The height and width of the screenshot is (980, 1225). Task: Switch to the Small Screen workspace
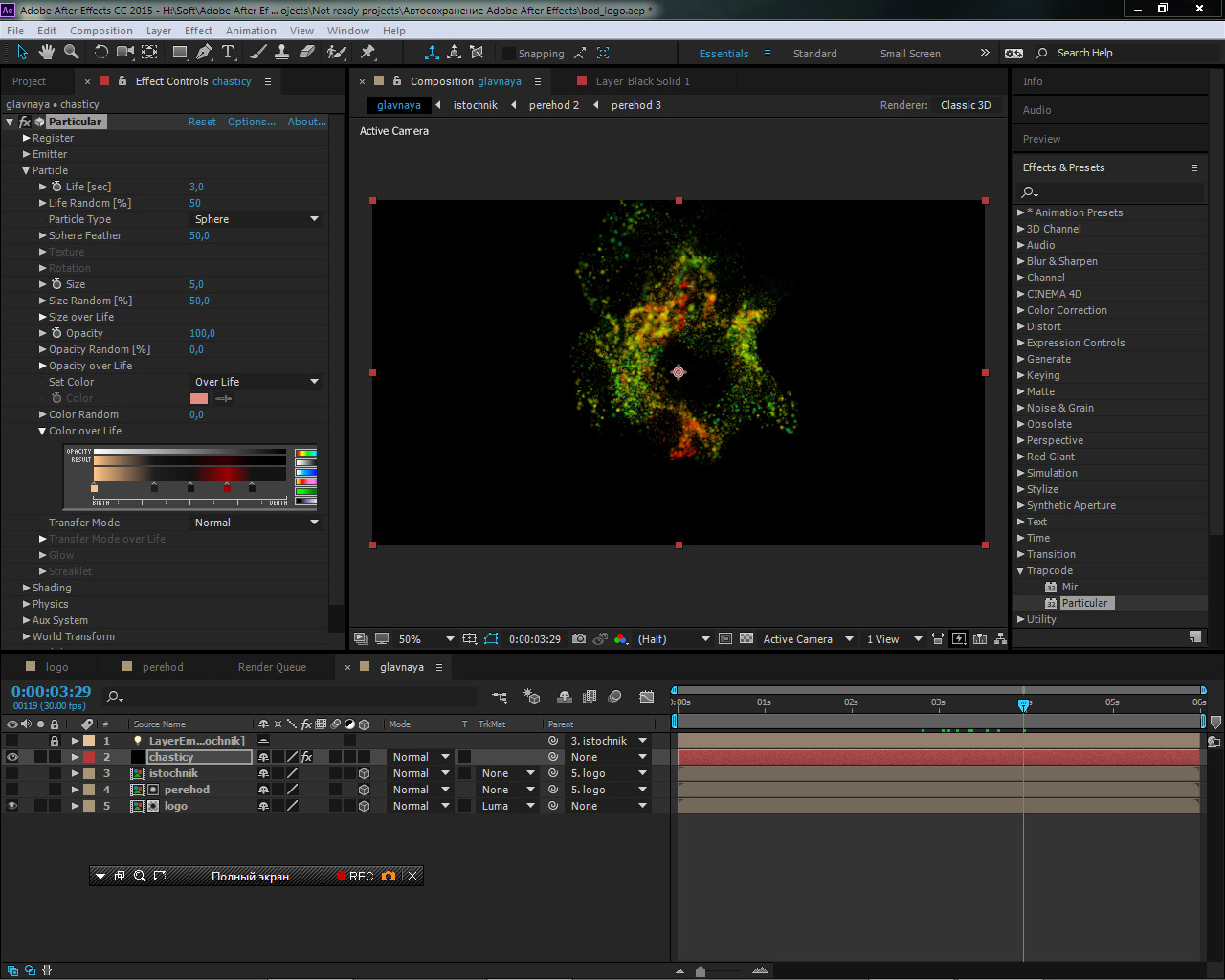(910, 54)
